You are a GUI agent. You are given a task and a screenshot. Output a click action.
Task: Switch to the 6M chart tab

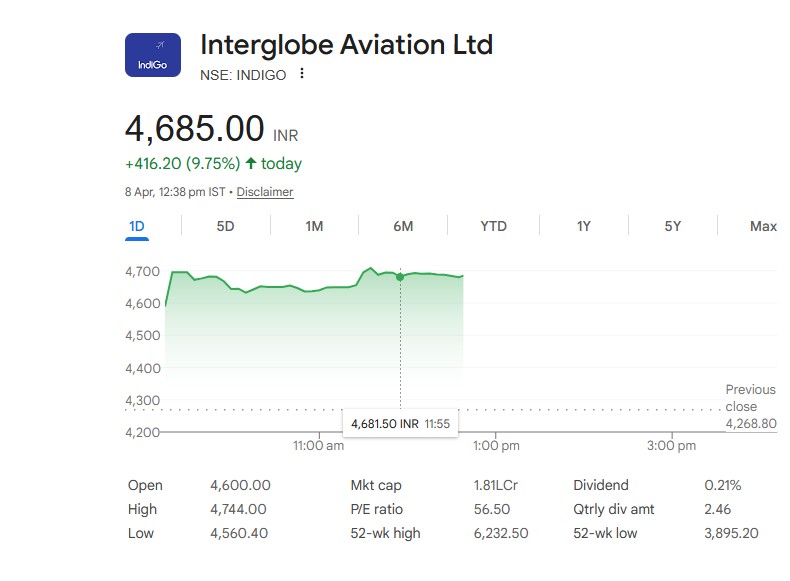(x=403, y=226)
